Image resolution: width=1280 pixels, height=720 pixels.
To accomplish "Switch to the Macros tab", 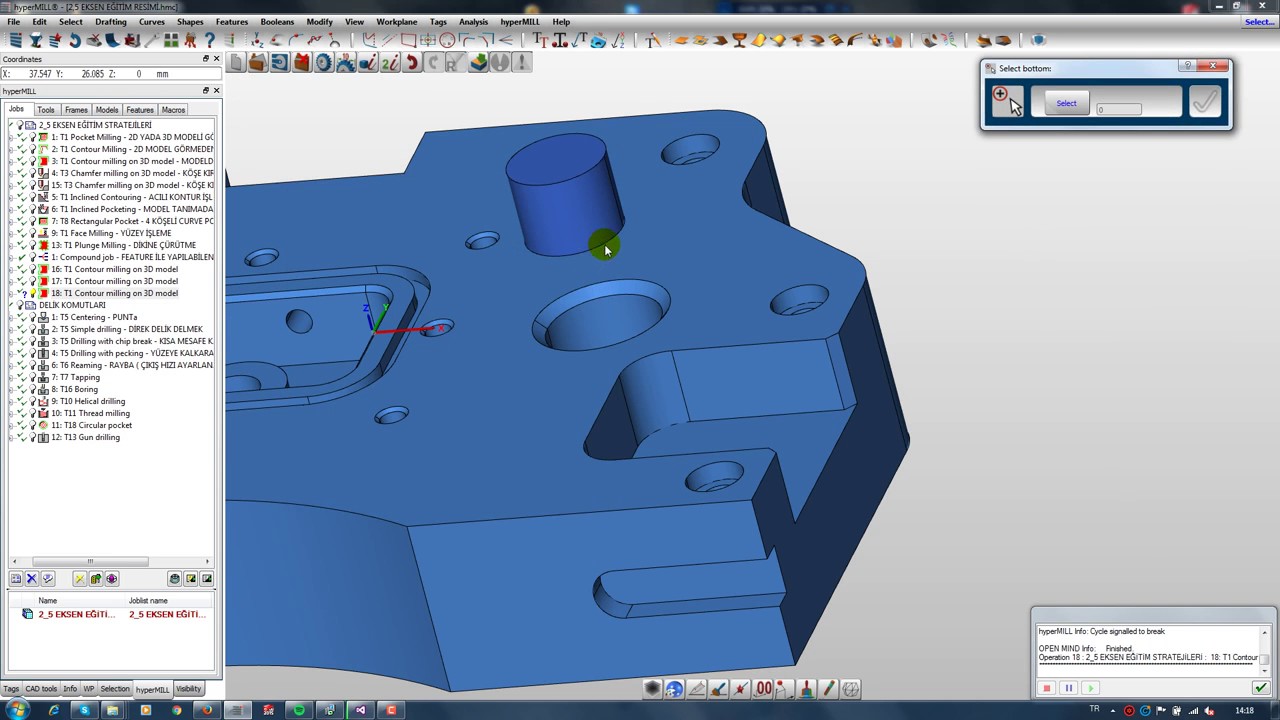I will (173, 110).
